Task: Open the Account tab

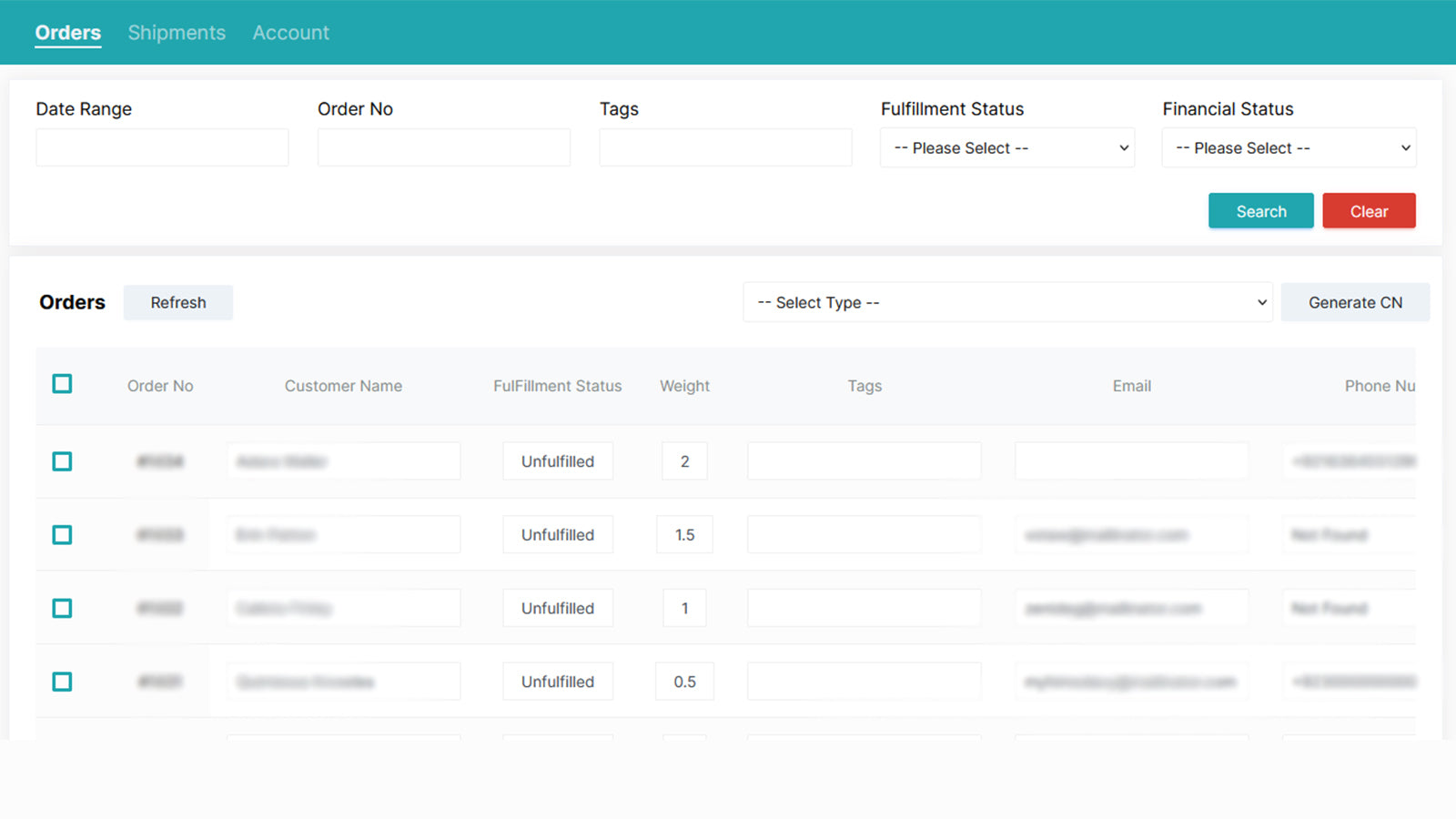Action: click(290, 32)
